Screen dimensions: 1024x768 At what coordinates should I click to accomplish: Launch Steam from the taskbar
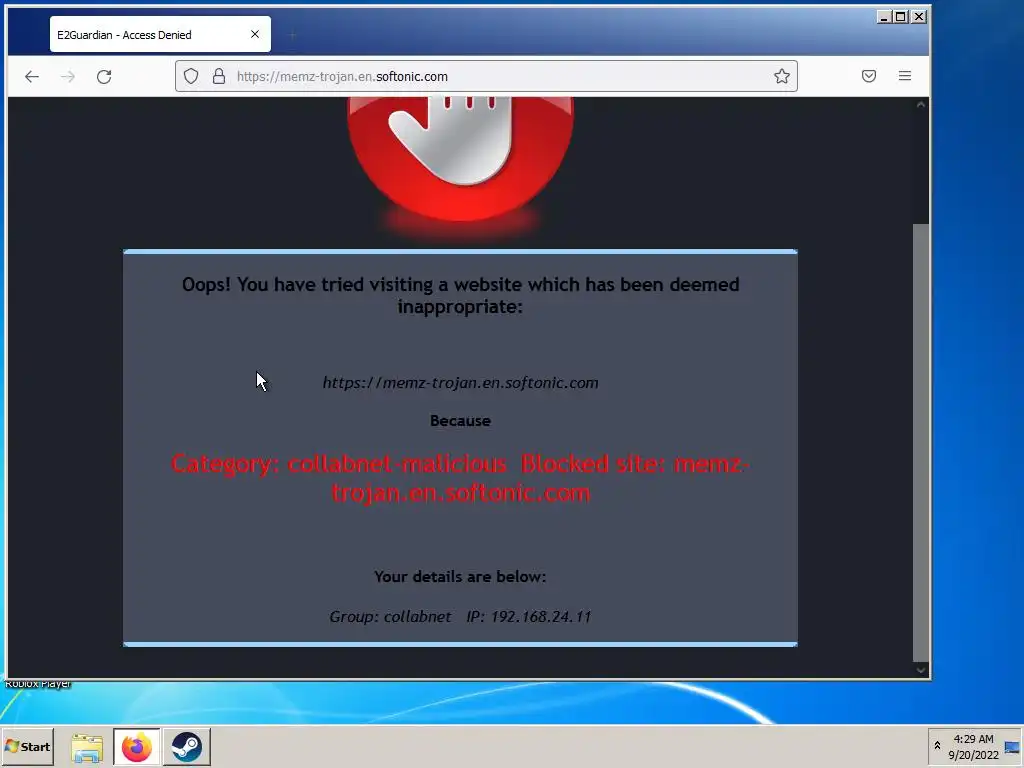[187, 746]
